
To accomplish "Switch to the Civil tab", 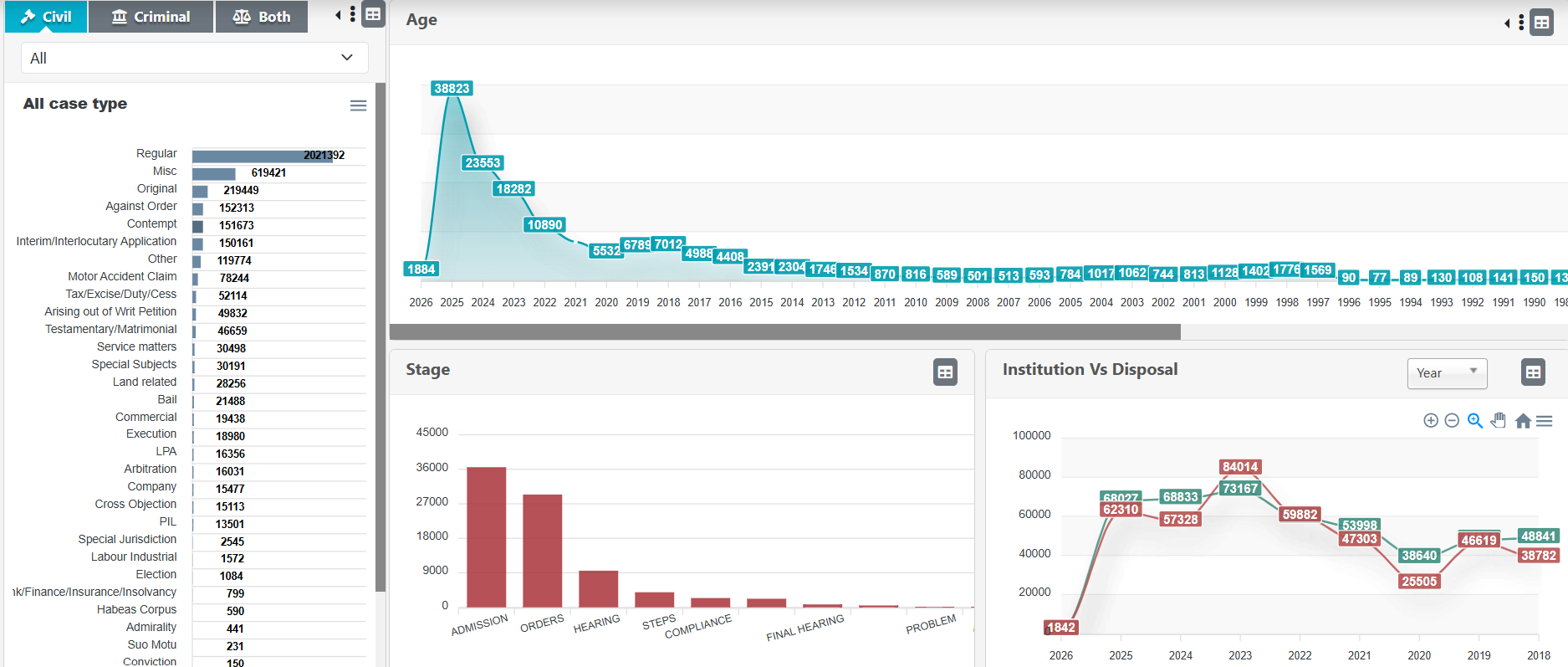I will click(x=46, y=17).
